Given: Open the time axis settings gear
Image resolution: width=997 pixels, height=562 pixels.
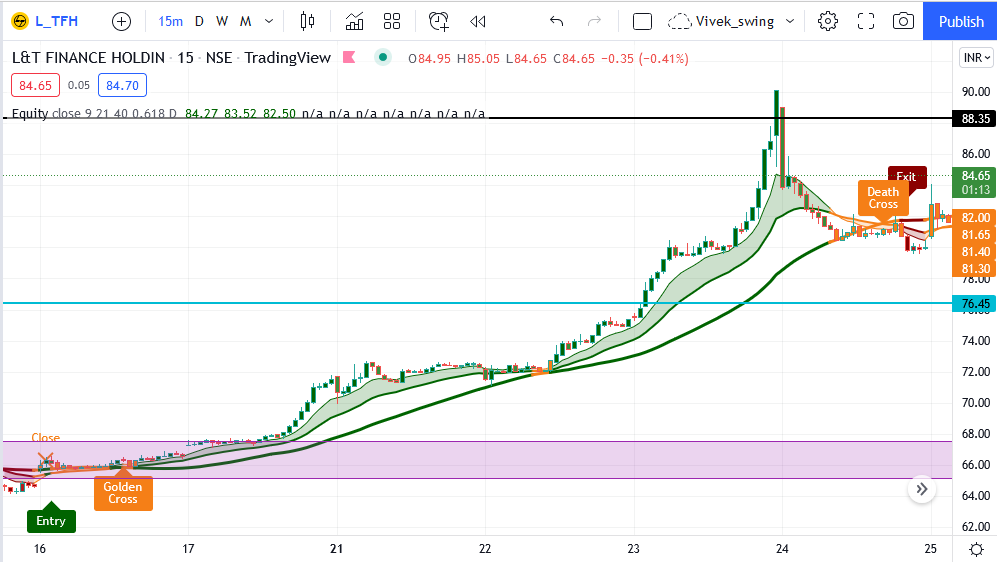Looking at the screenshot, I should click(x=976, y=549).
